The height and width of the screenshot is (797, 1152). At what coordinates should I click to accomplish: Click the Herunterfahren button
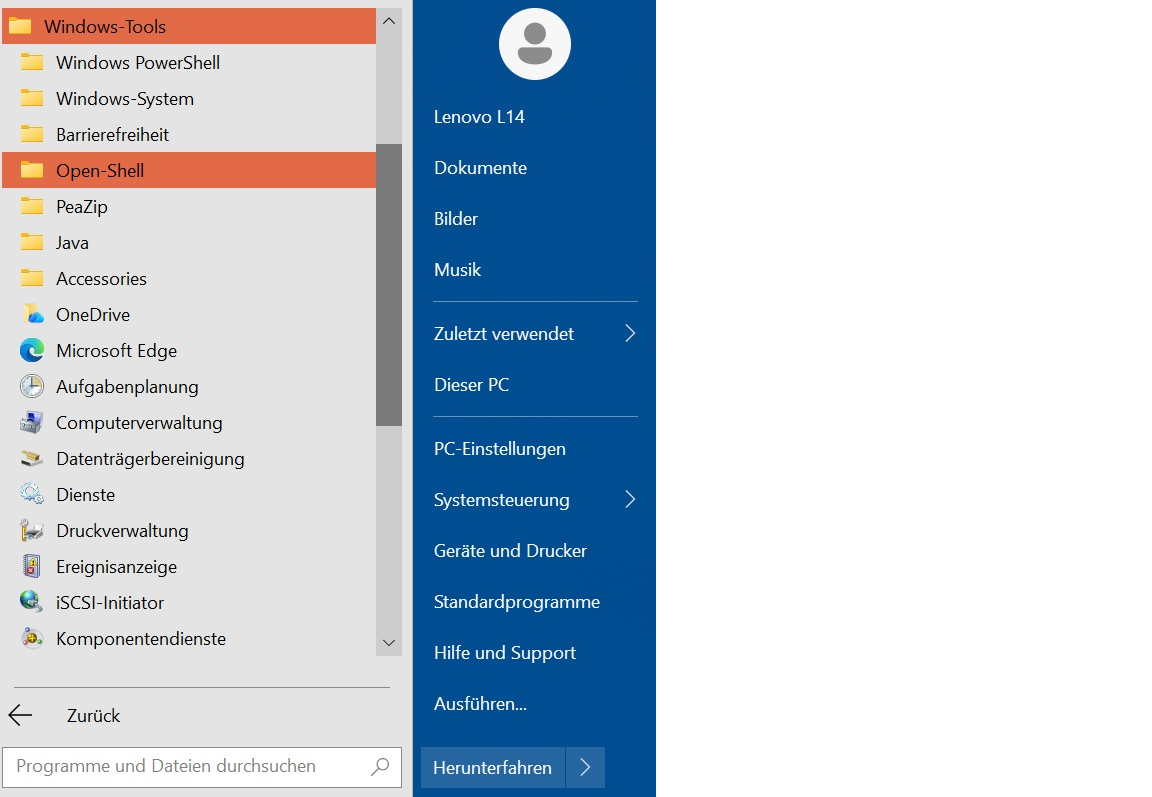492,768
